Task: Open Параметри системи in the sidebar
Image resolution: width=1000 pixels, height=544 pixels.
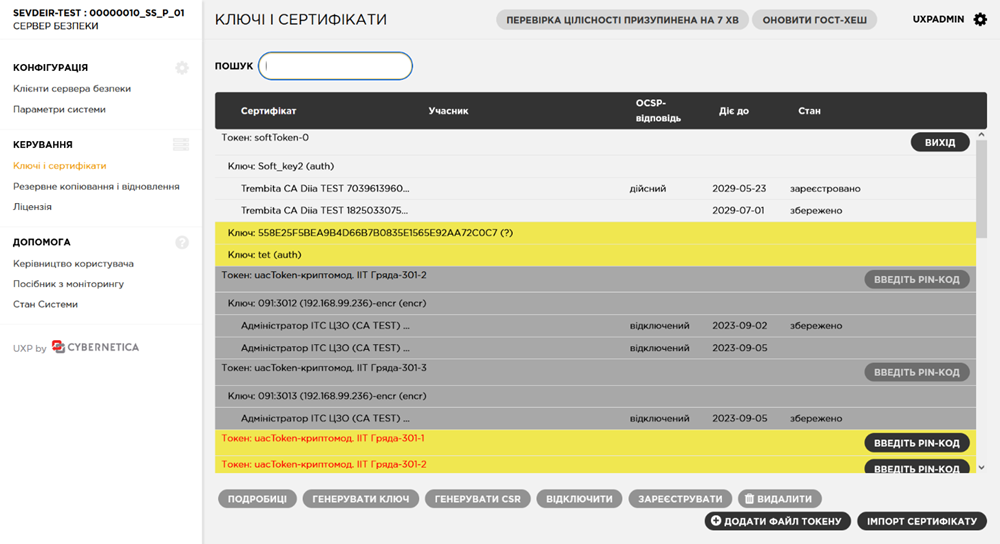Action: click(59, 109)
